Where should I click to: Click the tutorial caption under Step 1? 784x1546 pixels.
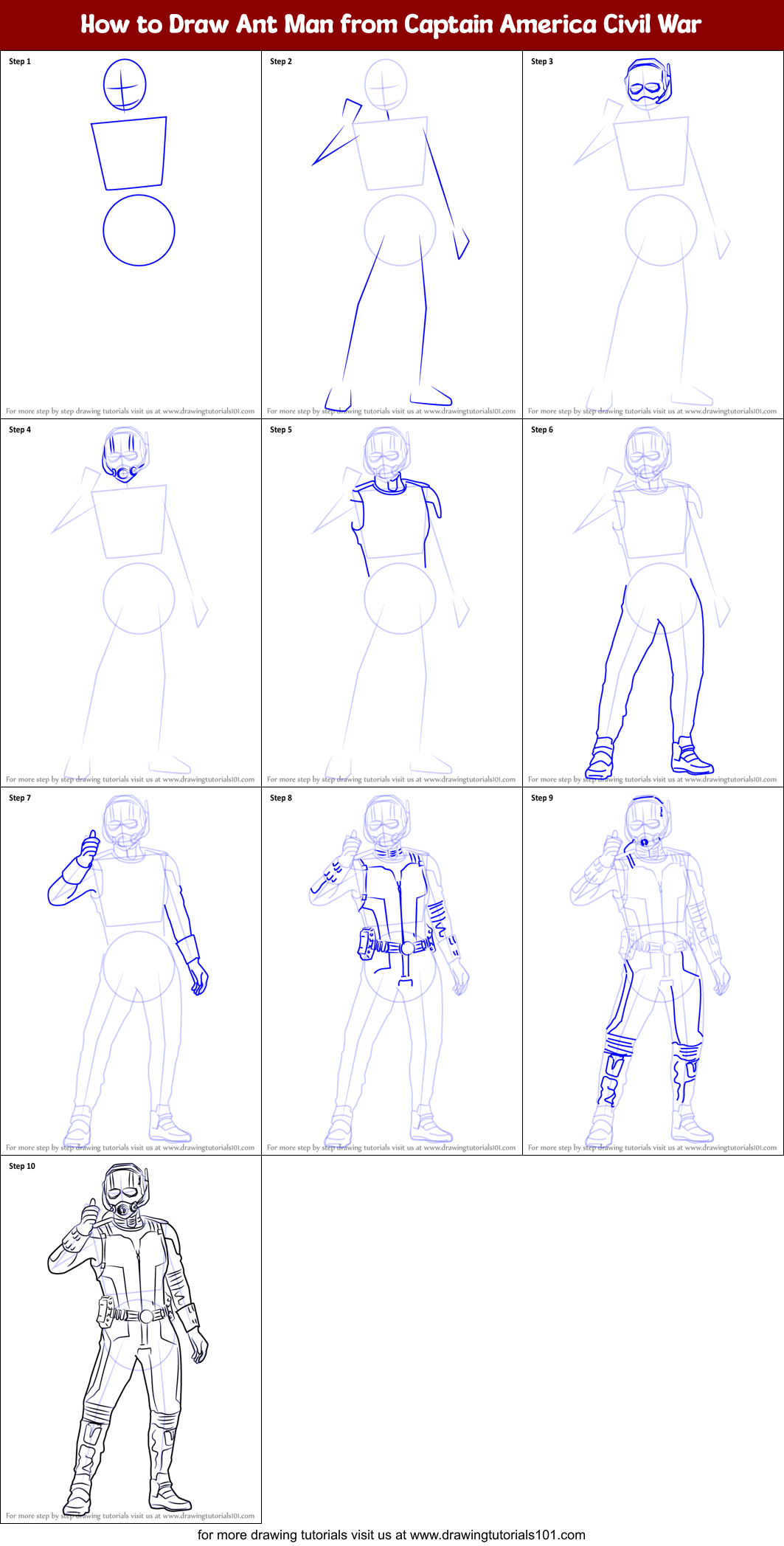[x=131, y=412]
